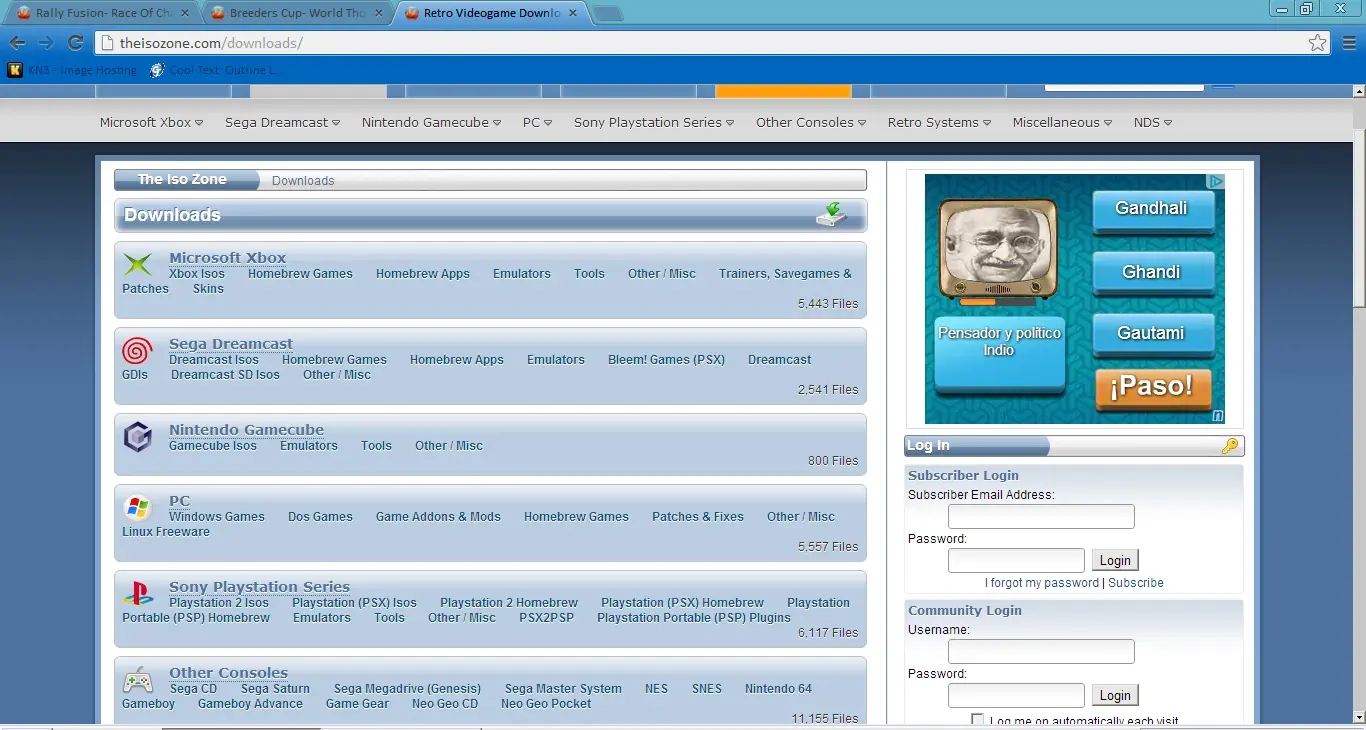
Task: Click Login button under Subscriber Login
Action: coord(1115,560)
